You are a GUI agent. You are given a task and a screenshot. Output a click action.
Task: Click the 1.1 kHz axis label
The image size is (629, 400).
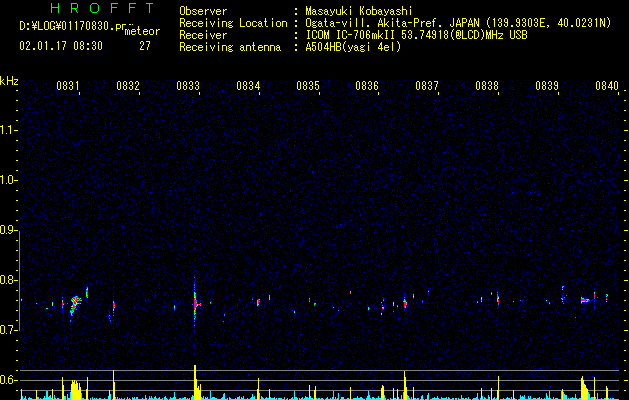click(9, 130)
